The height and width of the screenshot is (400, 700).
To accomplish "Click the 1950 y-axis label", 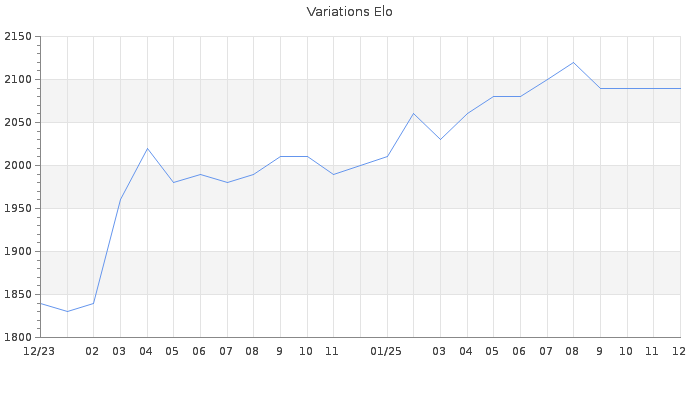I will click(x=17, y=209).
